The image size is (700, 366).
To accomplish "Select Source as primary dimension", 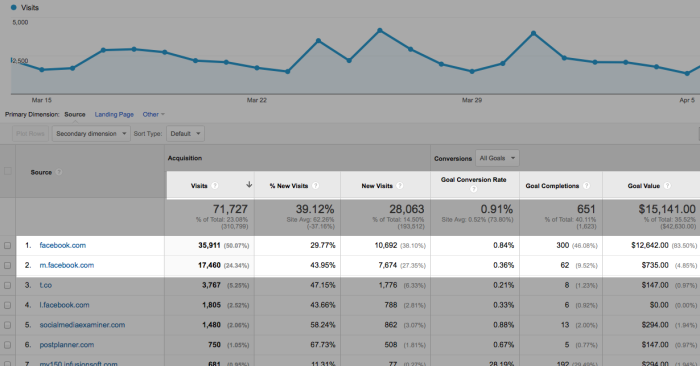I will [x=75, y=114].
